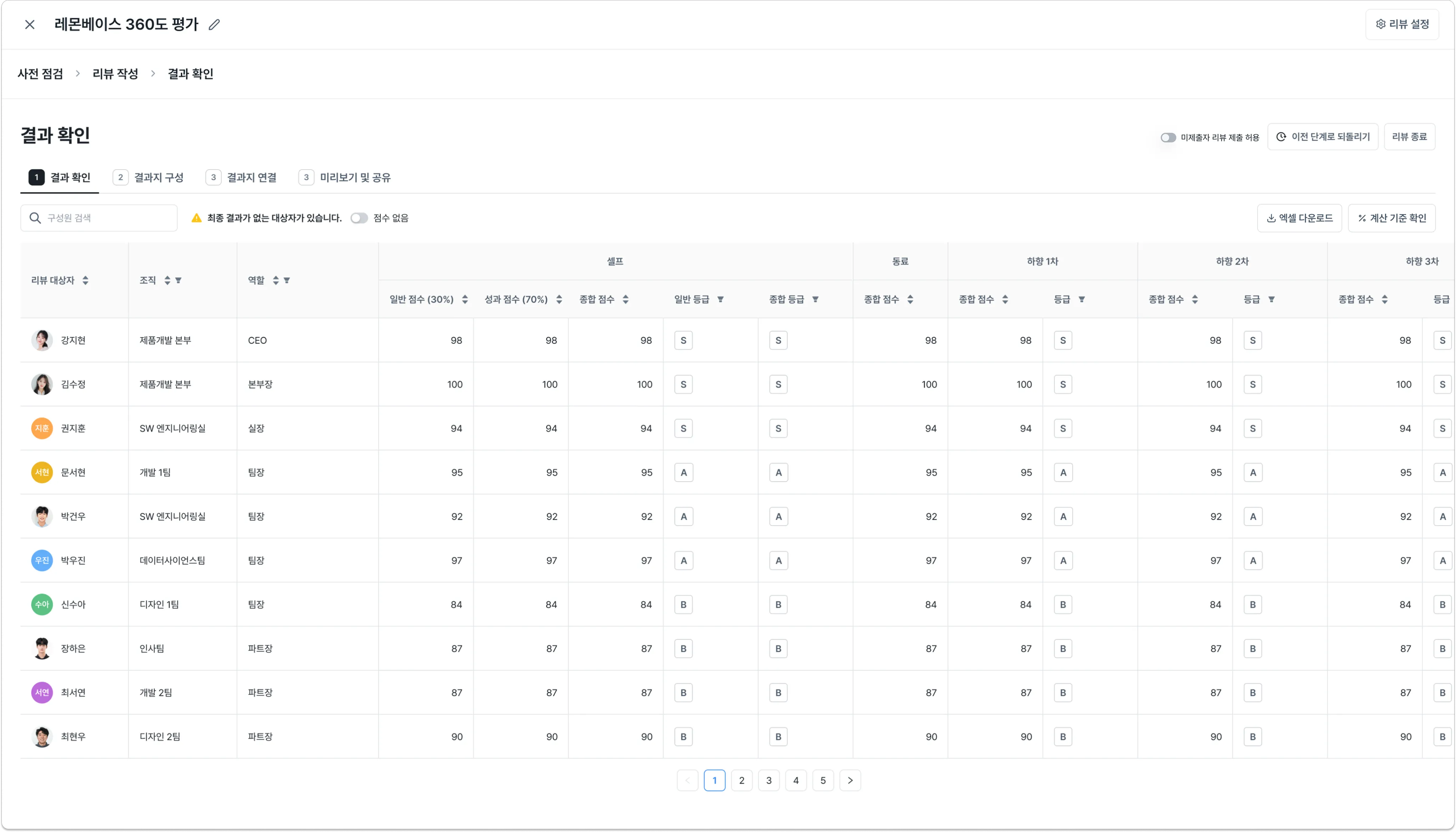Sort by 성과 점수 (70%) column
Image resolution: width=1456 pixels, height=832 pixels.
click(x=560, y=300)
